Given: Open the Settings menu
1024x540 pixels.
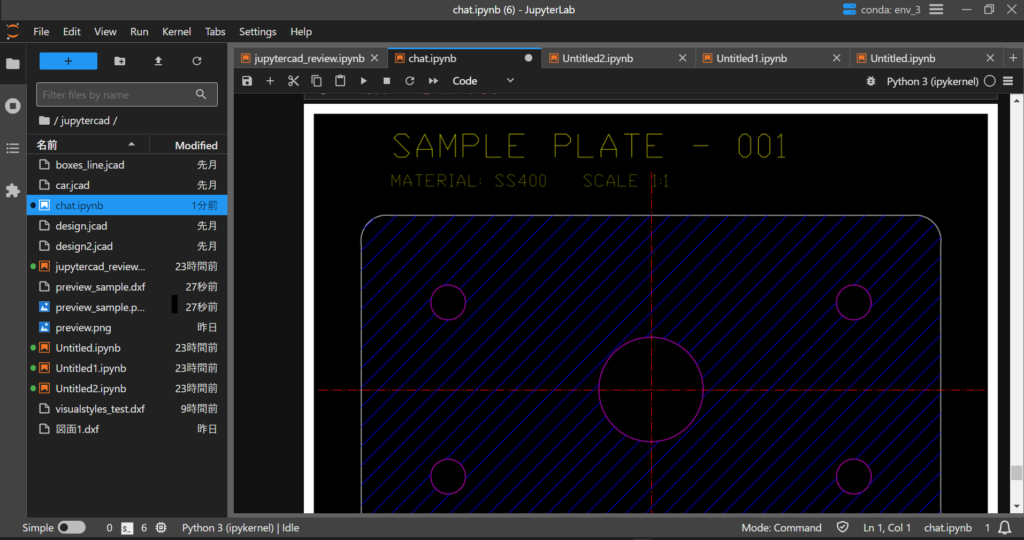Looking at the screenshot, I should [x=257, y=31].
